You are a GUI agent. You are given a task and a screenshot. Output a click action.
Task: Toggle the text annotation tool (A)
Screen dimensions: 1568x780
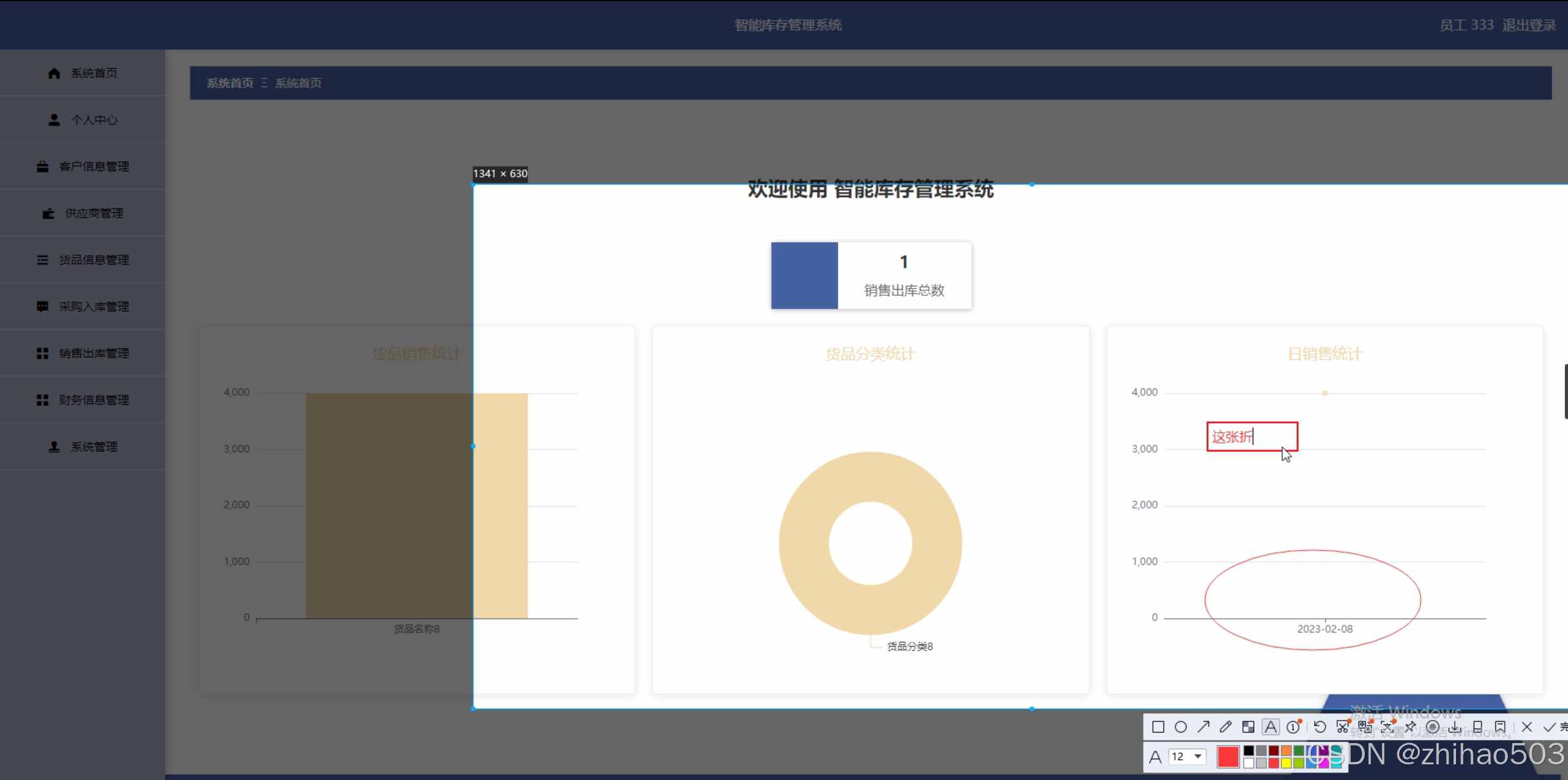[x=1271, y=727]
